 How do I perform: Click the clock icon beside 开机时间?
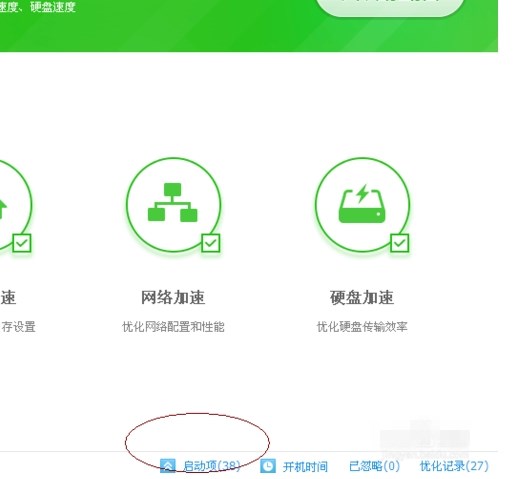tap(268, 466)
